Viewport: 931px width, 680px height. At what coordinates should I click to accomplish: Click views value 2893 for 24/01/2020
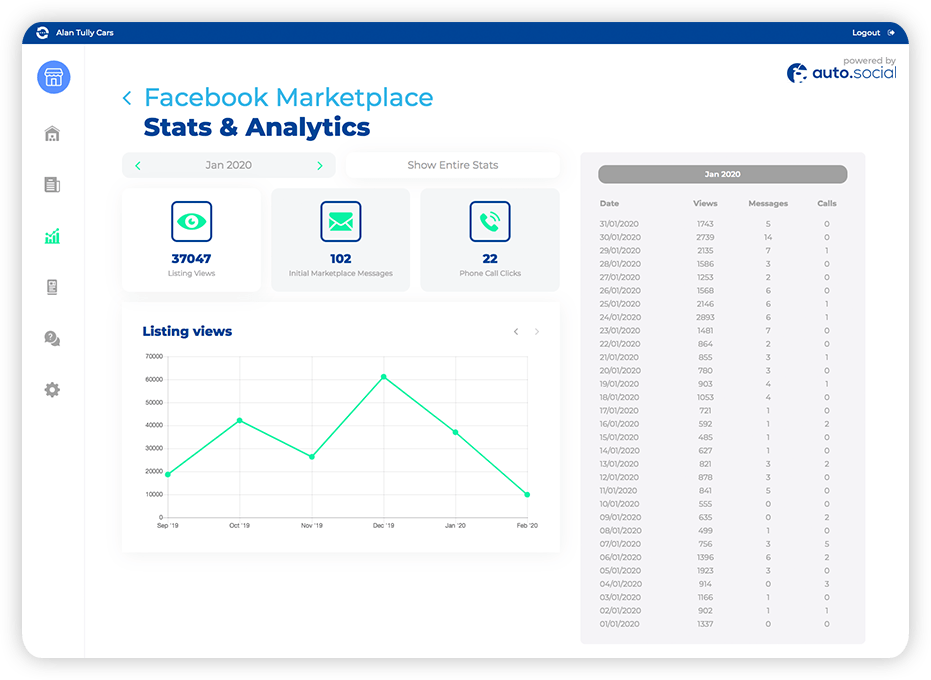click(x=705, y=317)
